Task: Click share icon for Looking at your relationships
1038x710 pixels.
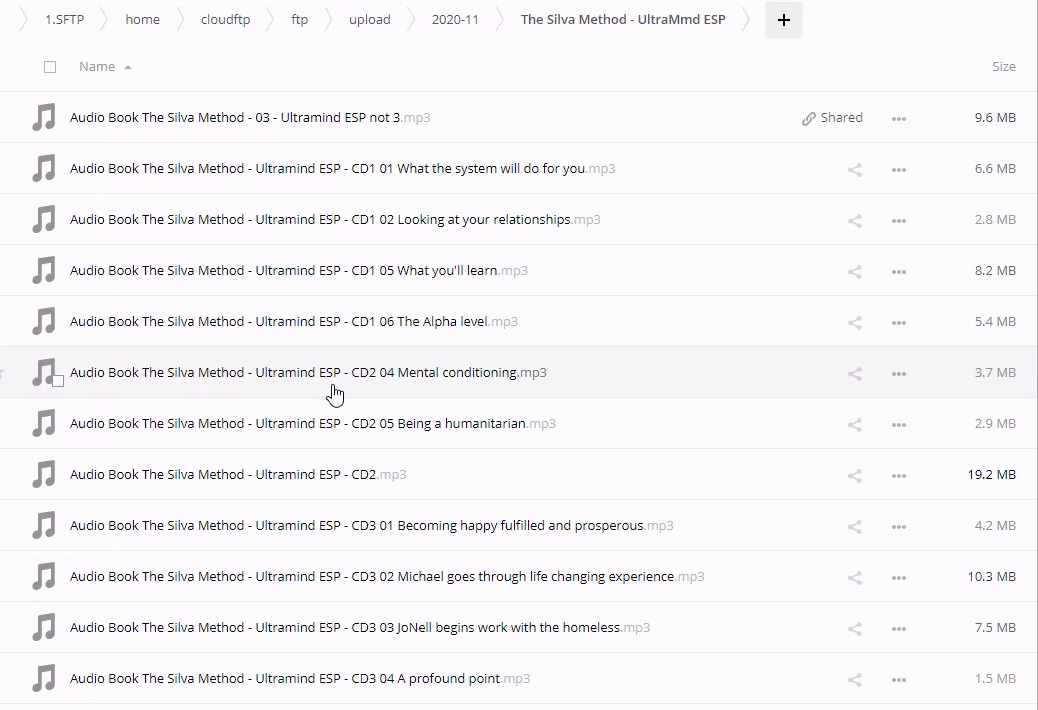Action: pyautogui.click(x=854, y=221)
